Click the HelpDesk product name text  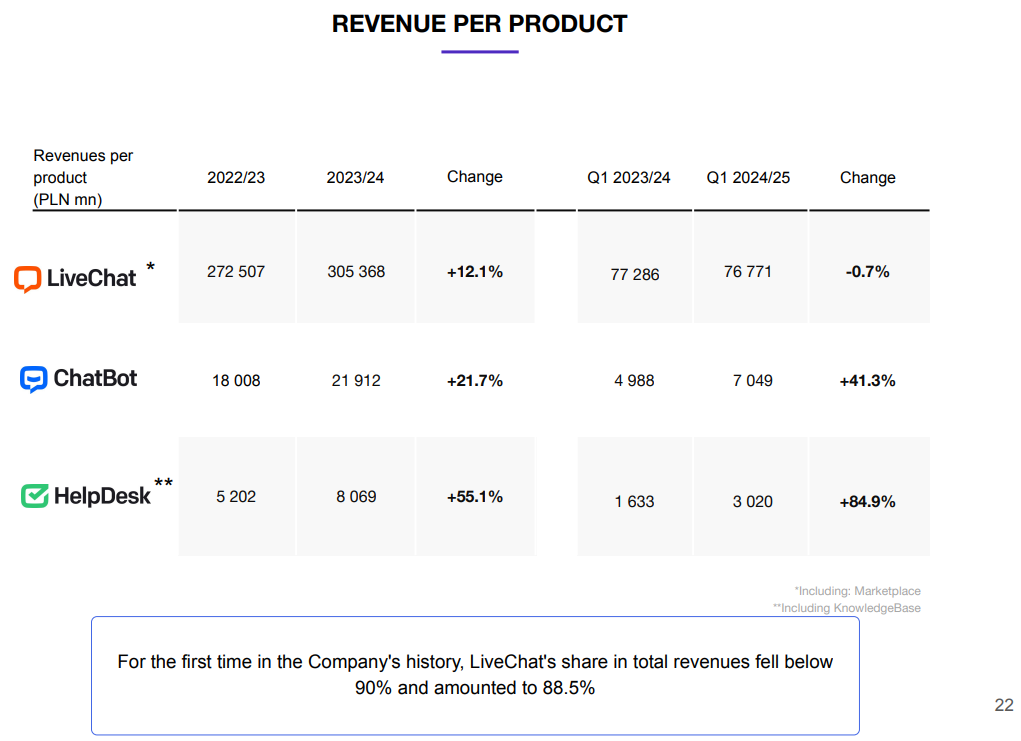coord(102,496)
